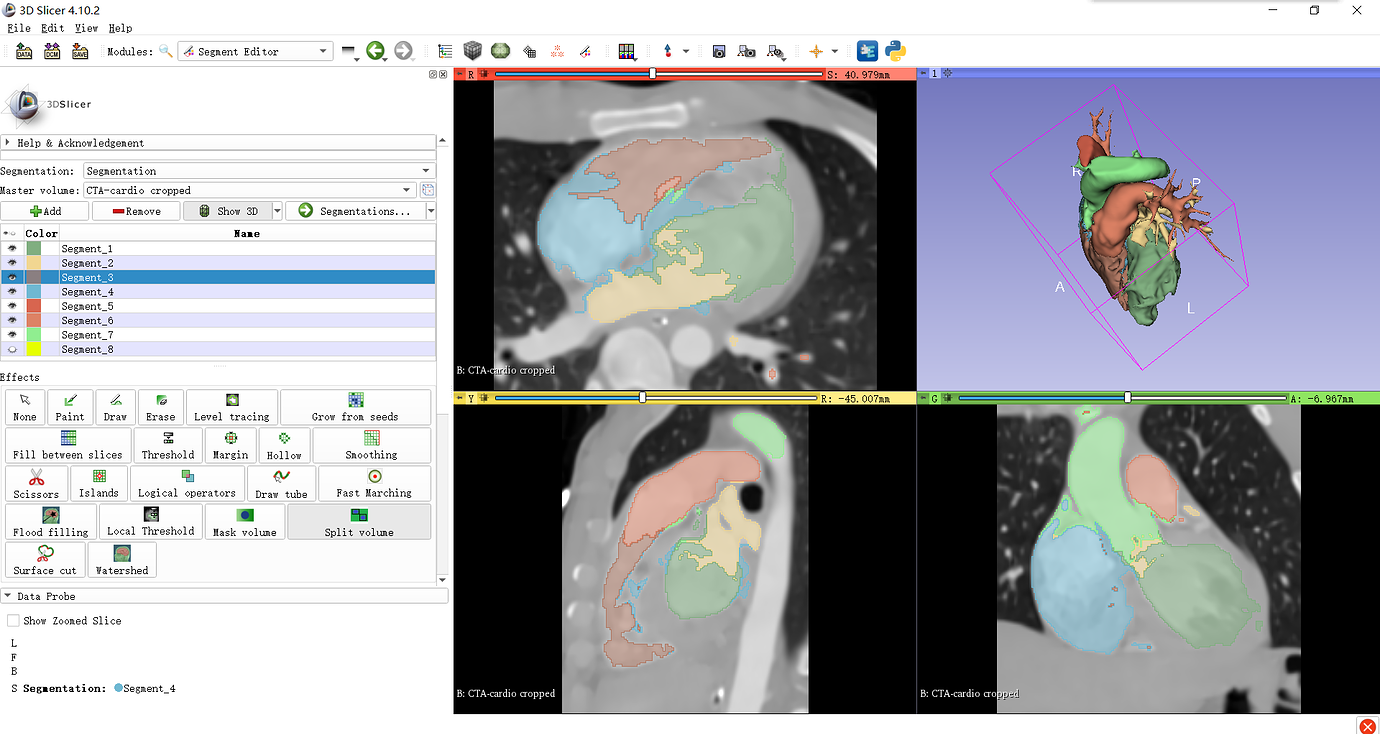Toggle visibility eye of Segment_1

pos(12,248)
